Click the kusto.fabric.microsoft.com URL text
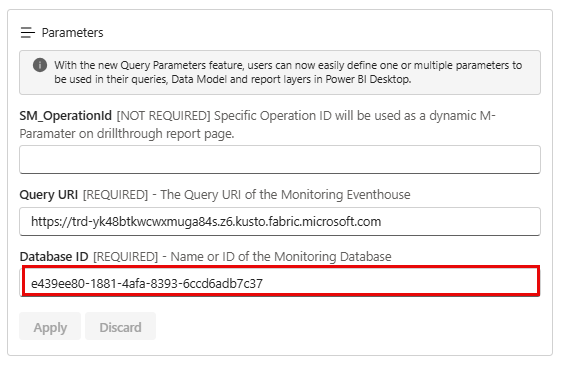Screen dimensions: 563x367 (206, 222)
